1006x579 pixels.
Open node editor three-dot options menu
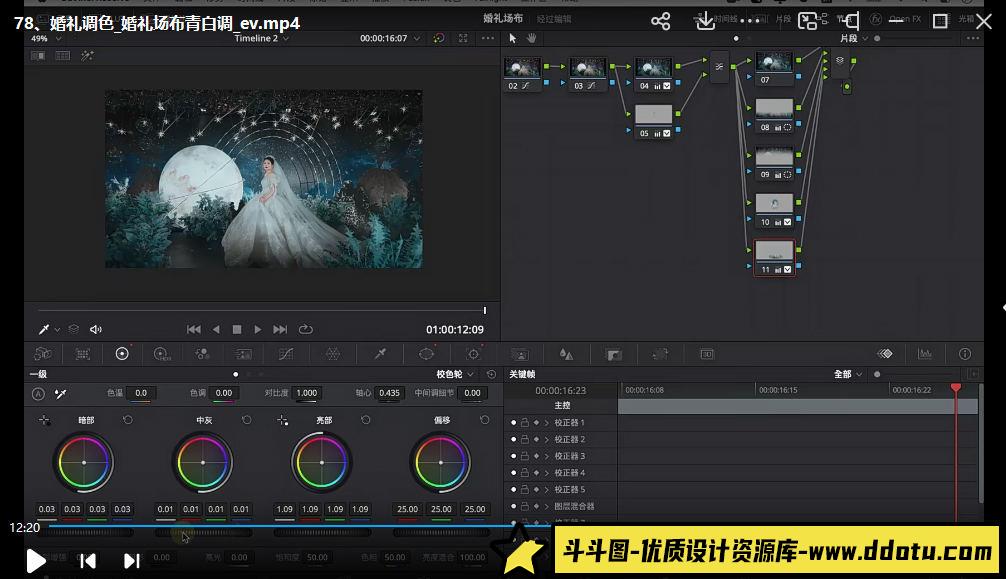click(973, 39)
